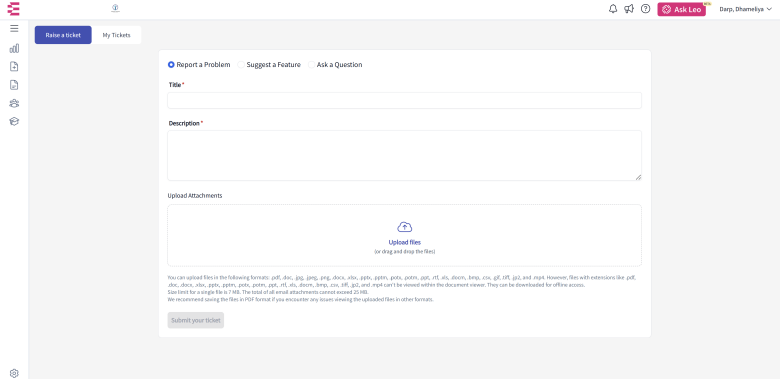Image resolution: width=780 pixels, height=379 pixels.
Task: Click the description resize handle corner
Action: [x=638, y=177]
